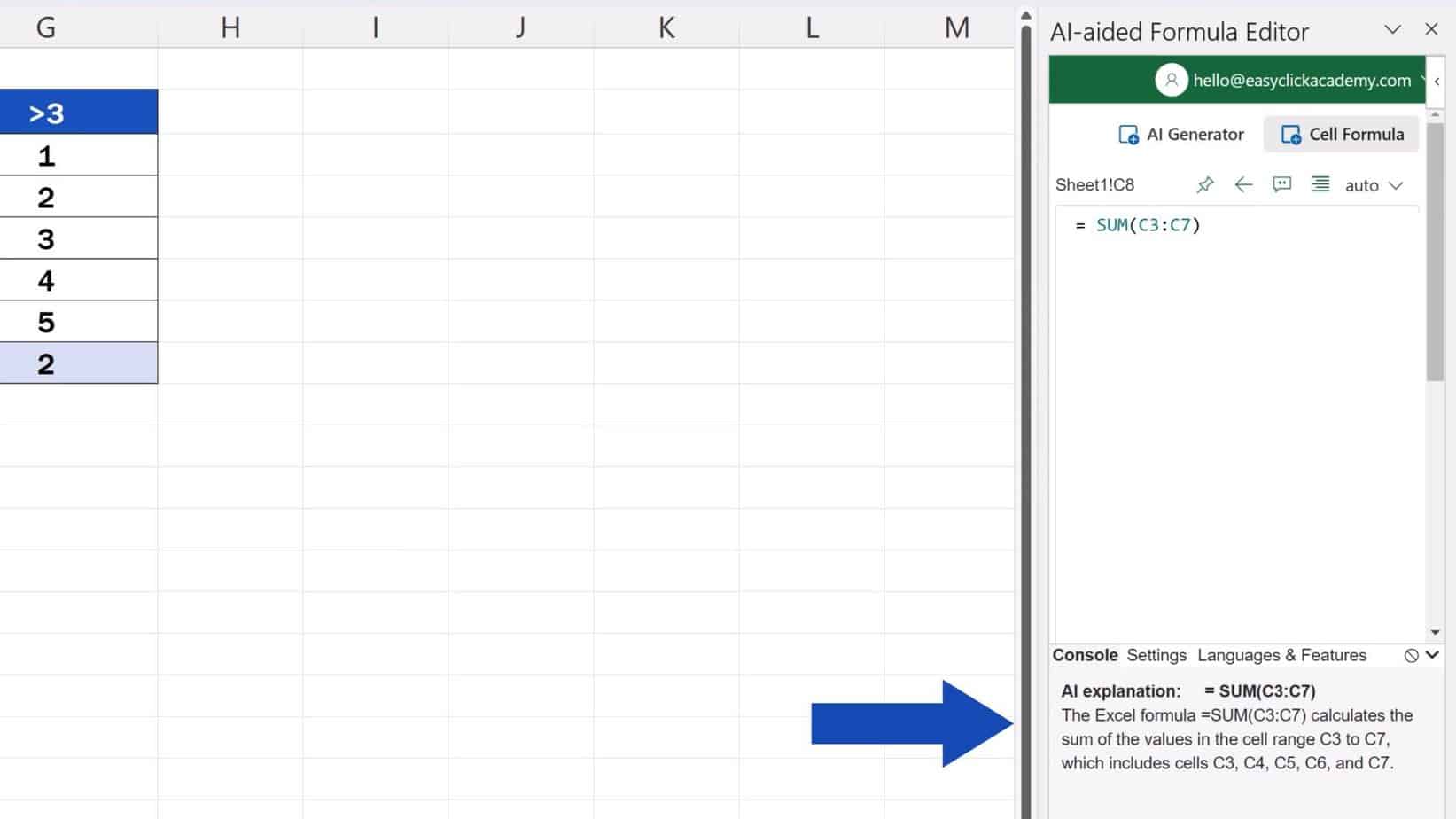Open the auto language dropdown
The width and height of the screenshot is (1456, 819).
click(1374, 184)
